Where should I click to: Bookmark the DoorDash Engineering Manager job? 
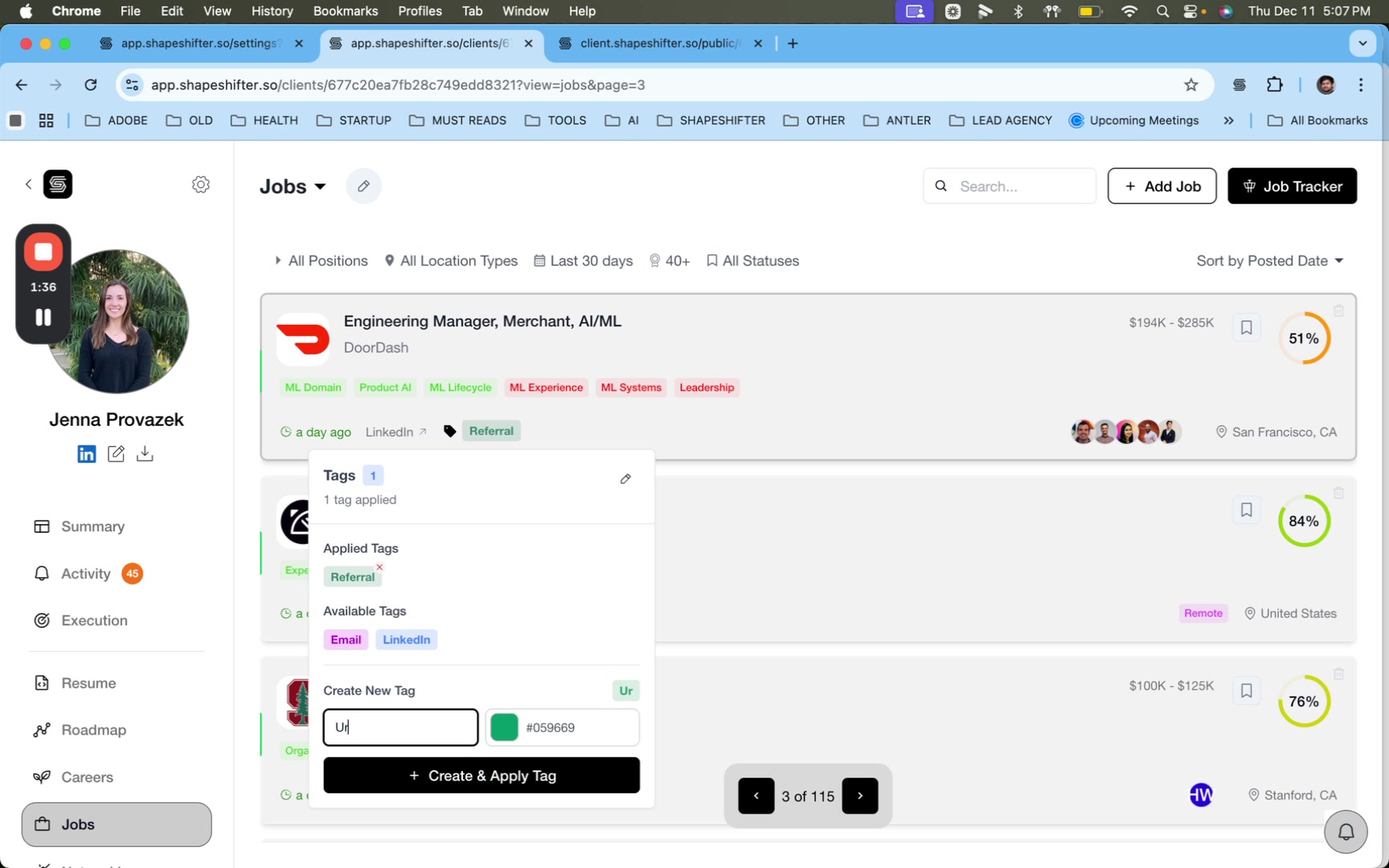[x=1247, y=327]
